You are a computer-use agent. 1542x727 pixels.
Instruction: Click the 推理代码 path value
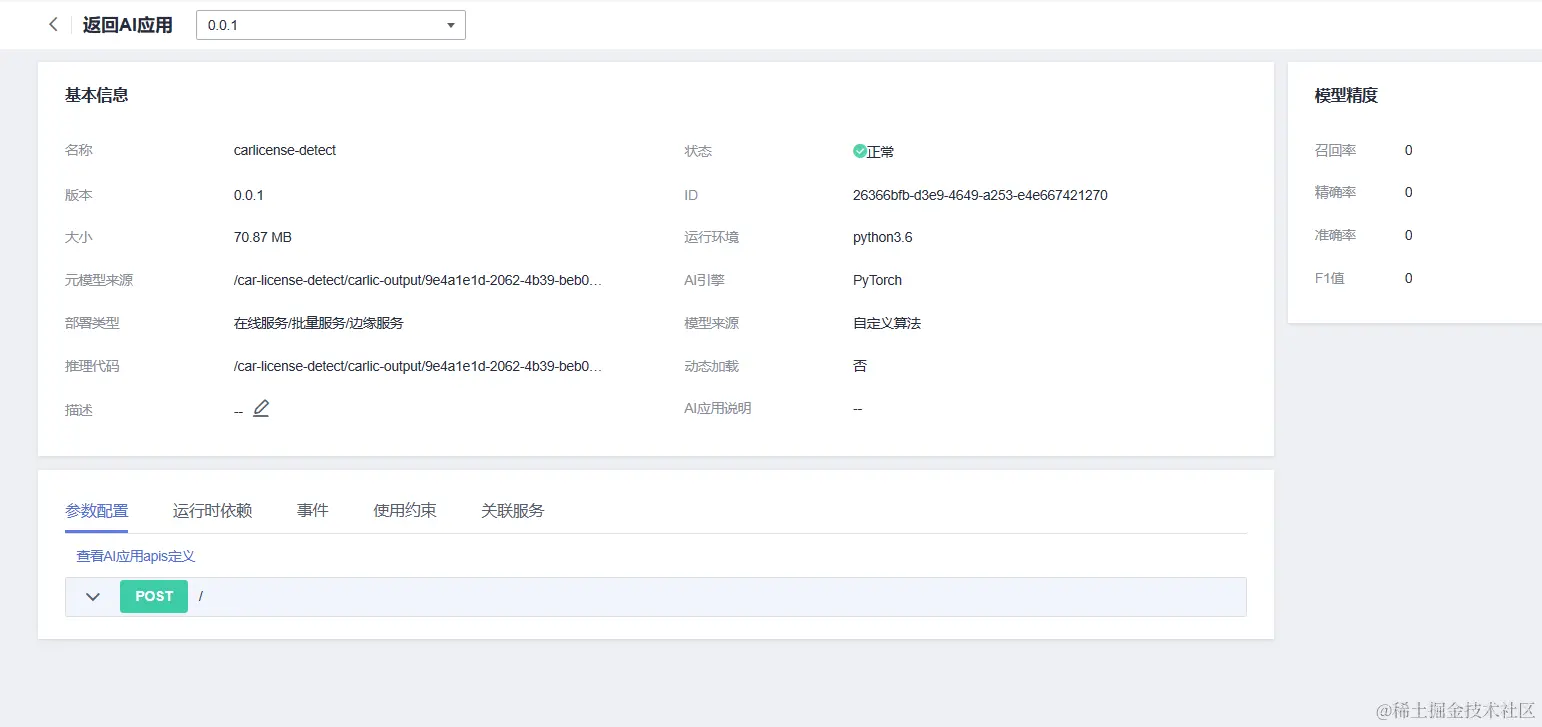[x=418, y=366]
